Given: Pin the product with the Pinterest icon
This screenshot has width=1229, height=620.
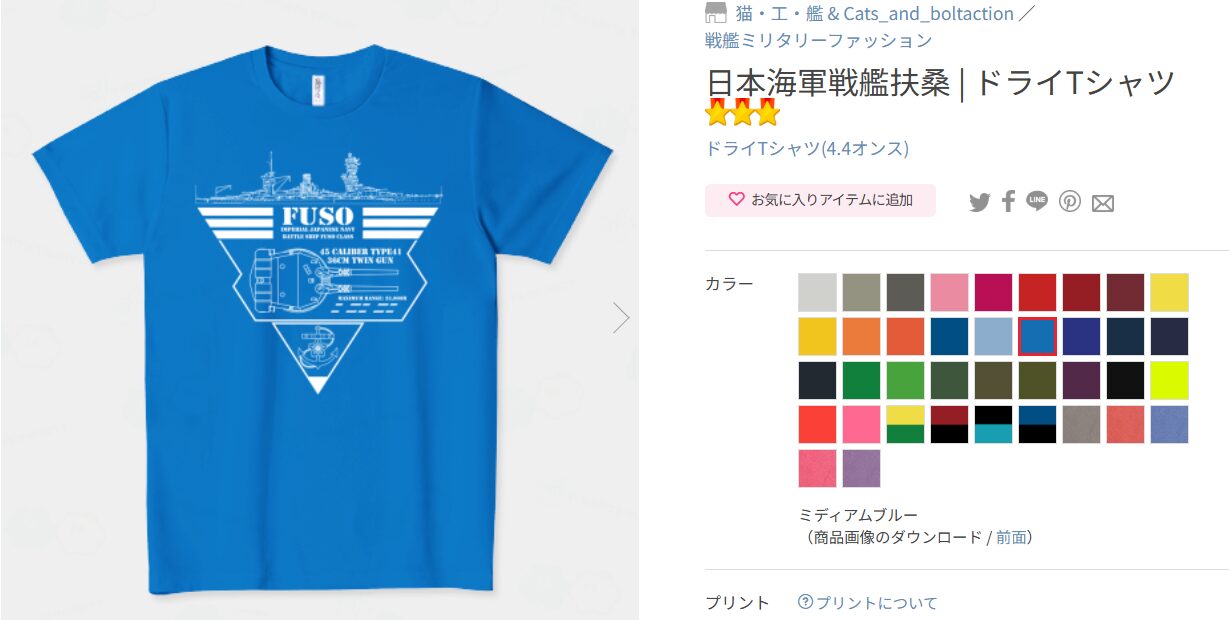Looking at the screenshot, I should (1071, 201).
